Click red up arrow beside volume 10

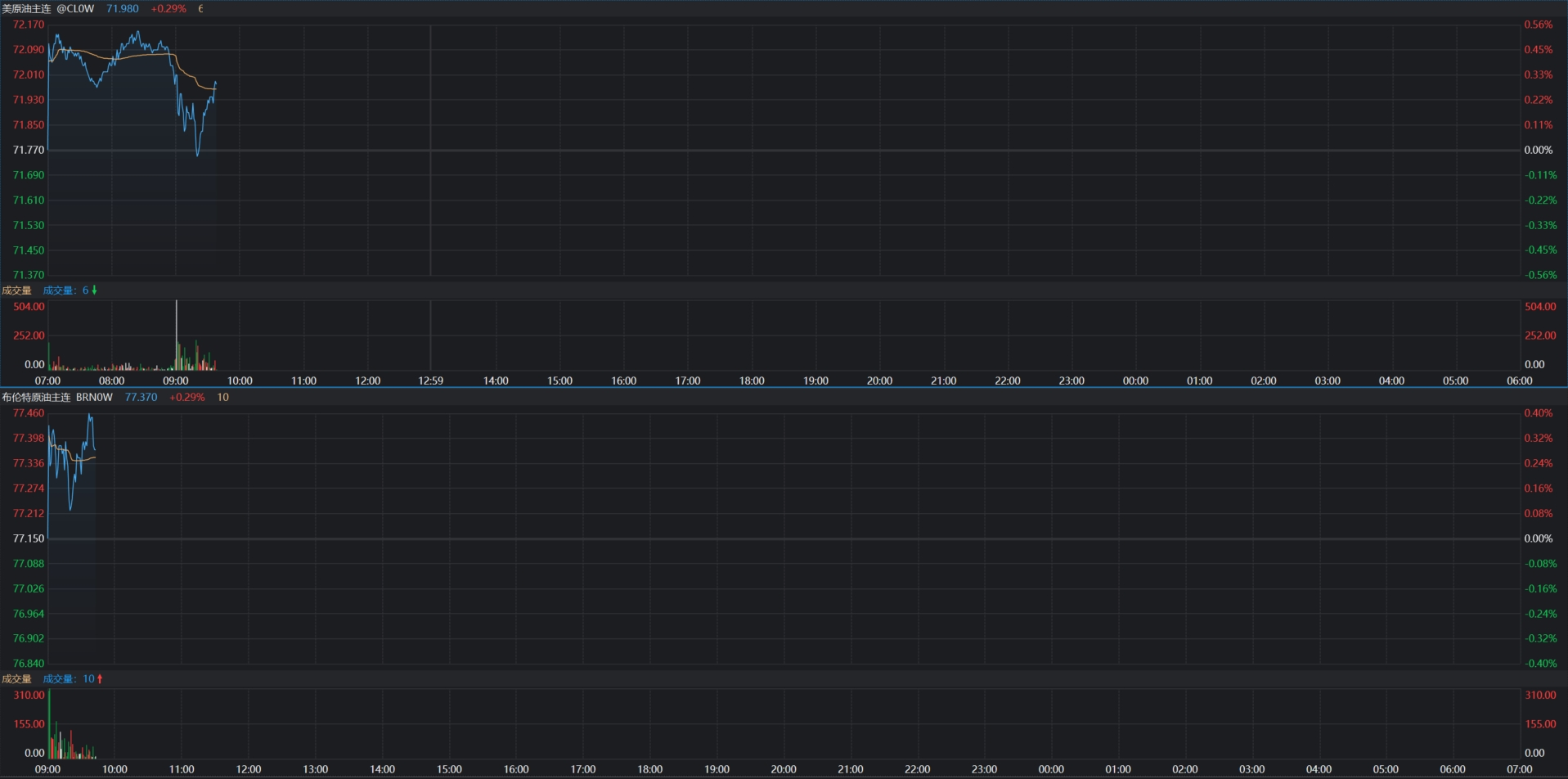coord(100,679)
